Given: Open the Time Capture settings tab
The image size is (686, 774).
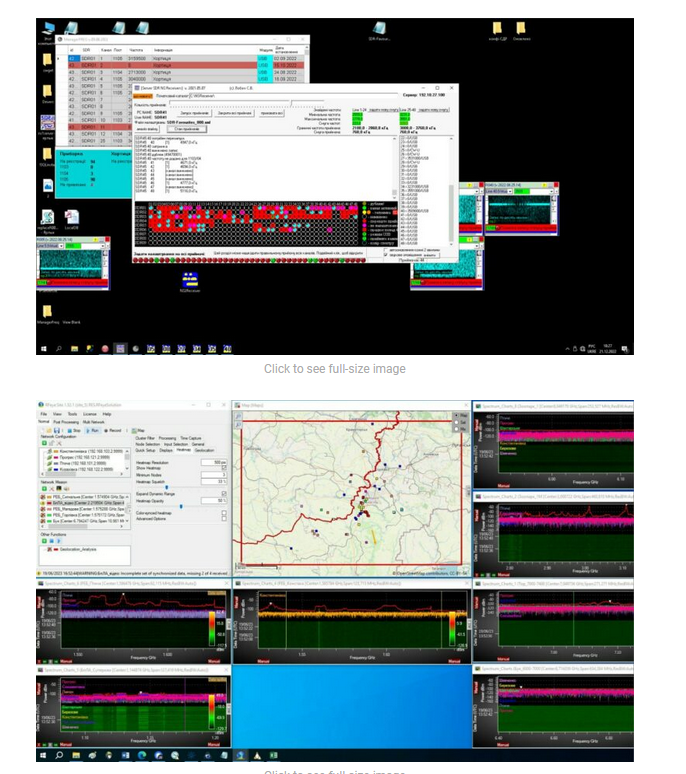Looking at the screenshot, I should [x=191, y=438].
